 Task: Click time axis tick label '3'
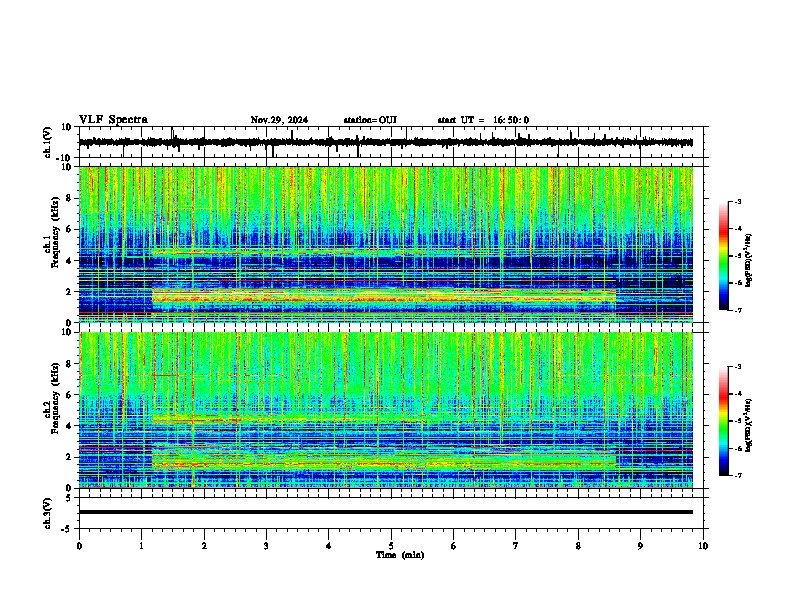266,546
